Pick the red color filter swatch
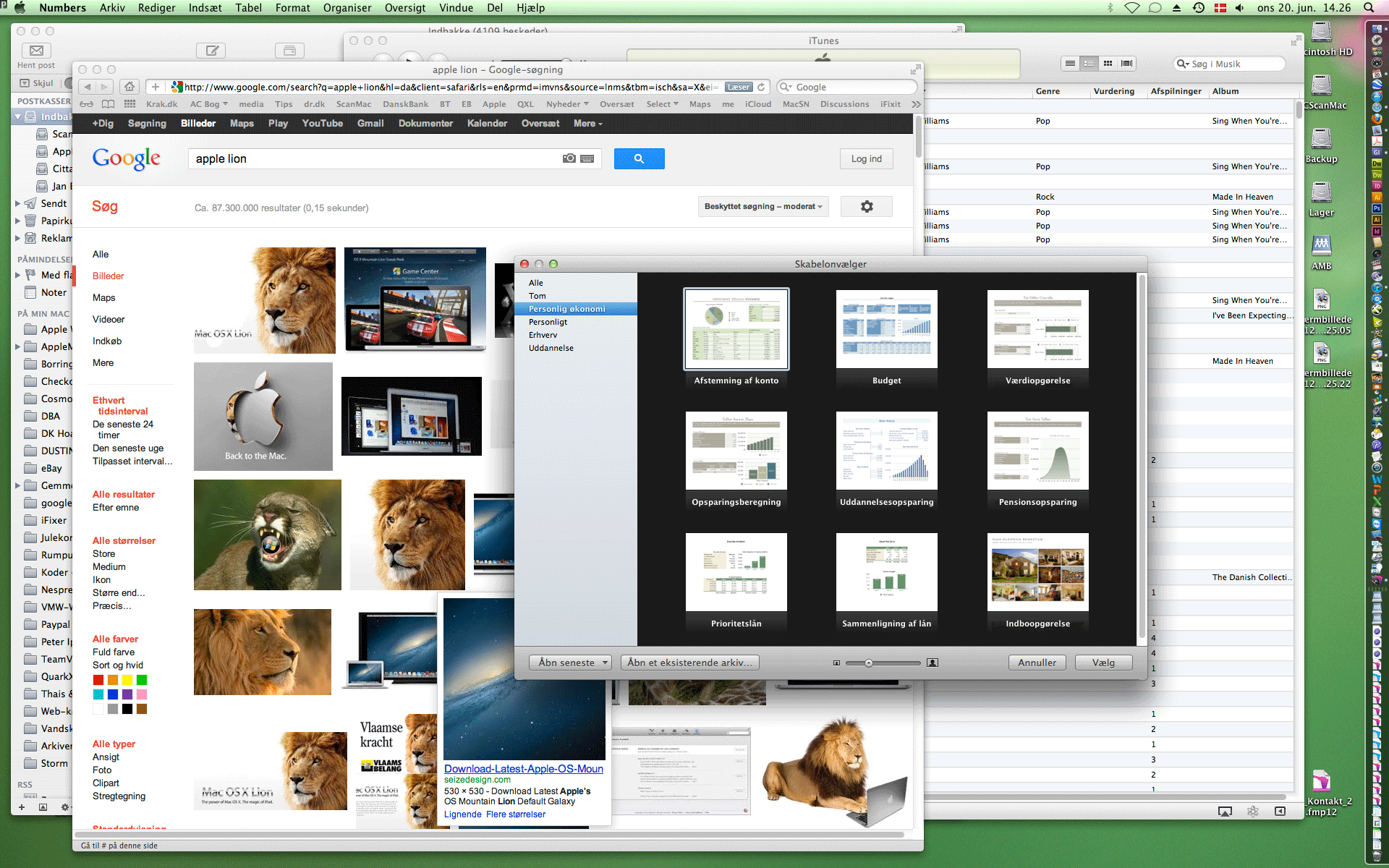Screen dimensions: 1389x868 (98, 680)
